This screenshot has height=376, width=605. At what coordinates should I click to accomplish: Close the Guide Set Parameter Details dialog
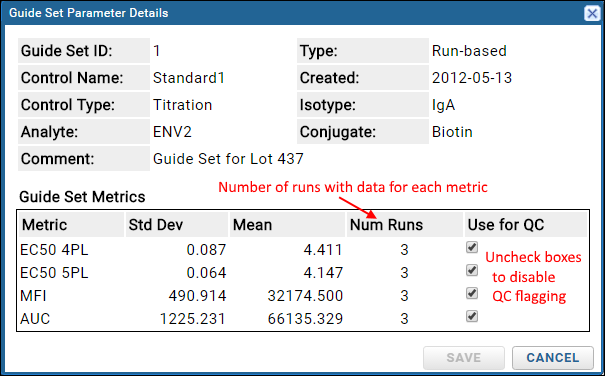(x=592, y=14)
